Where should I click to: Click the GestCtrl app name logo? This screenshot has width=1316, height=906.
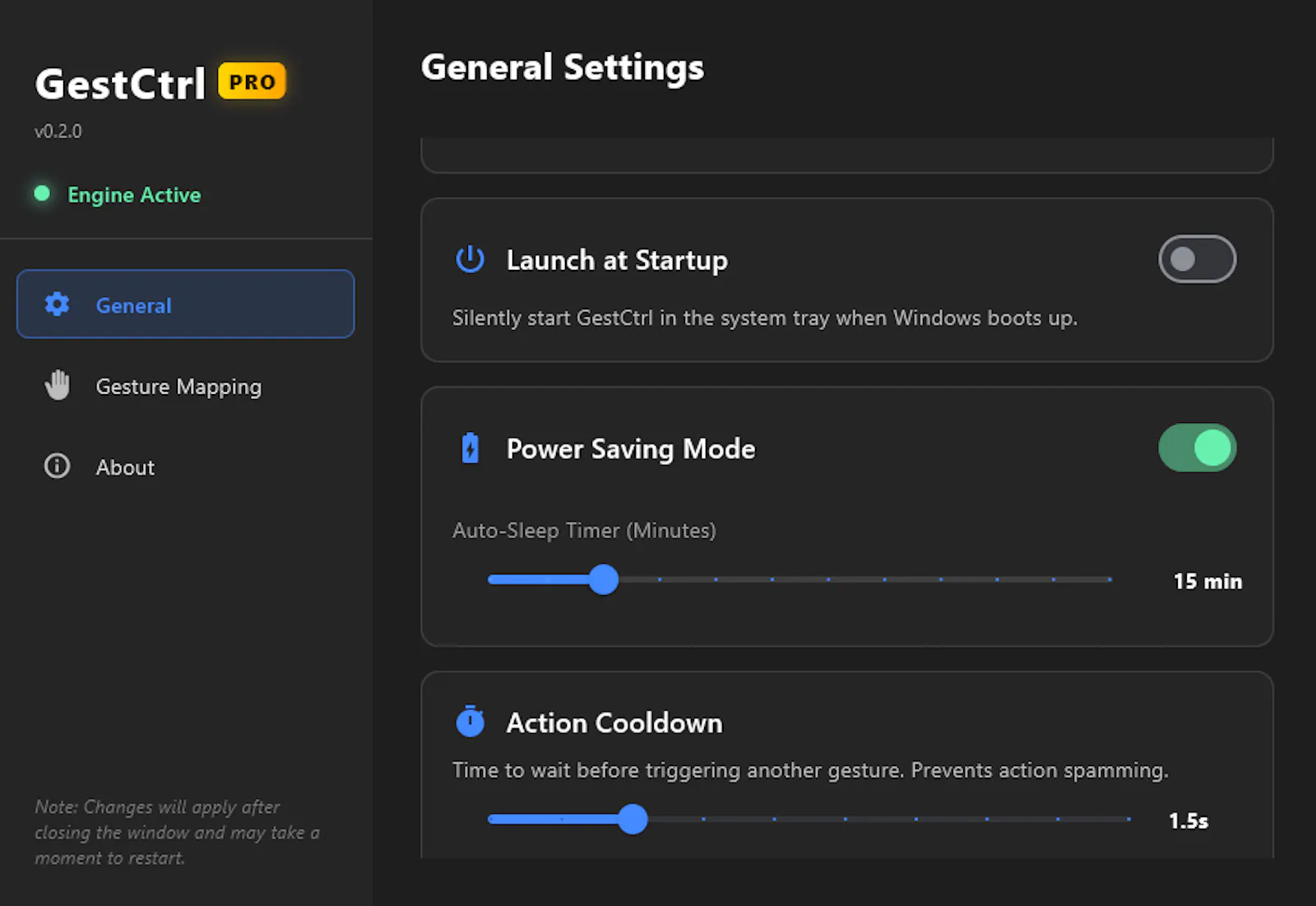tap(120, 84)
